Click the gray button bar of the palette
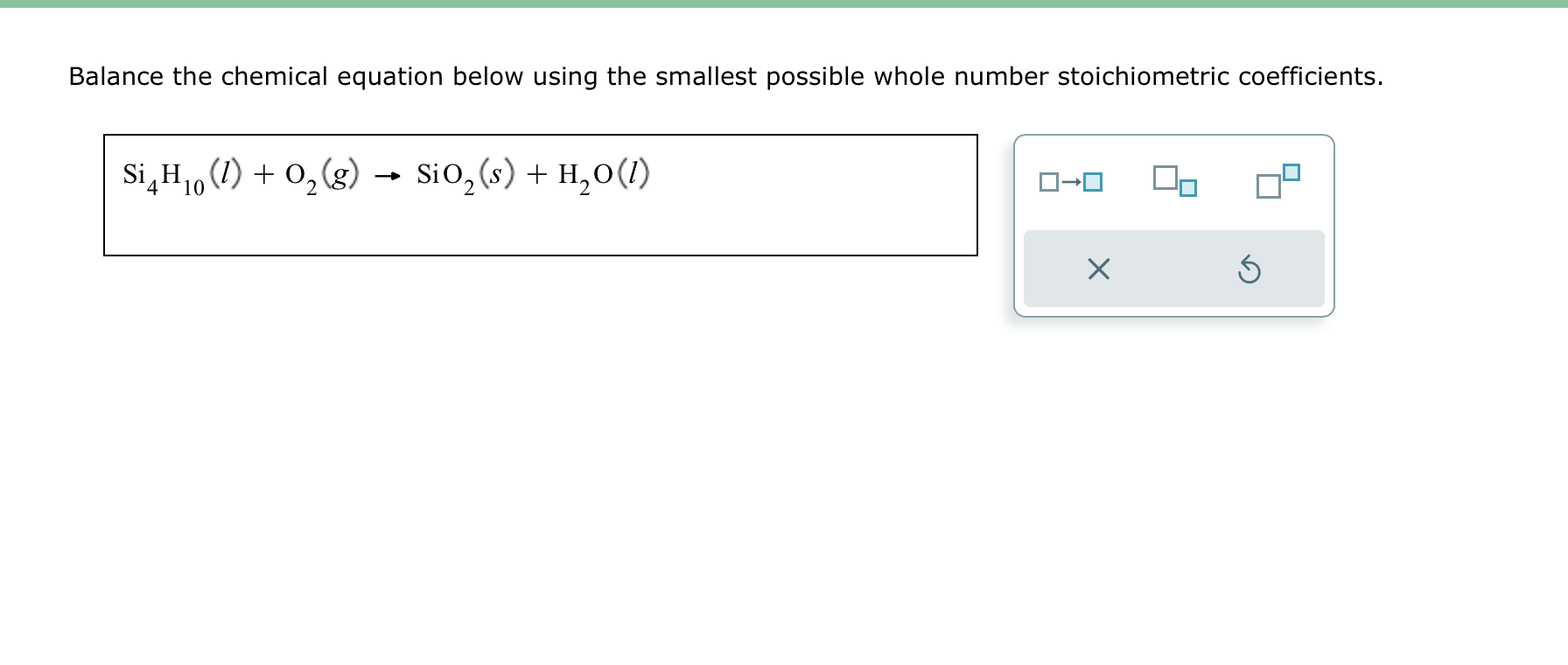Image resolution: width=1568 pixels, height=665 pixels. [x=1173, y=269]
